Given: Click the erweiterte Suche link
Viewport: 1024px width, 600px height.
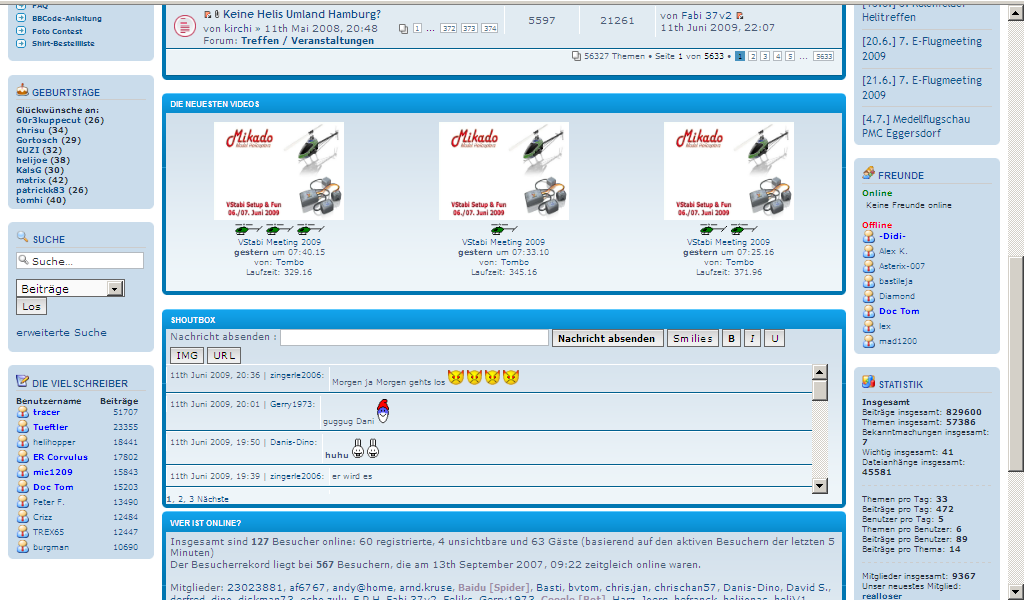Looking at the screenshot, I should (x=61, y=332).
